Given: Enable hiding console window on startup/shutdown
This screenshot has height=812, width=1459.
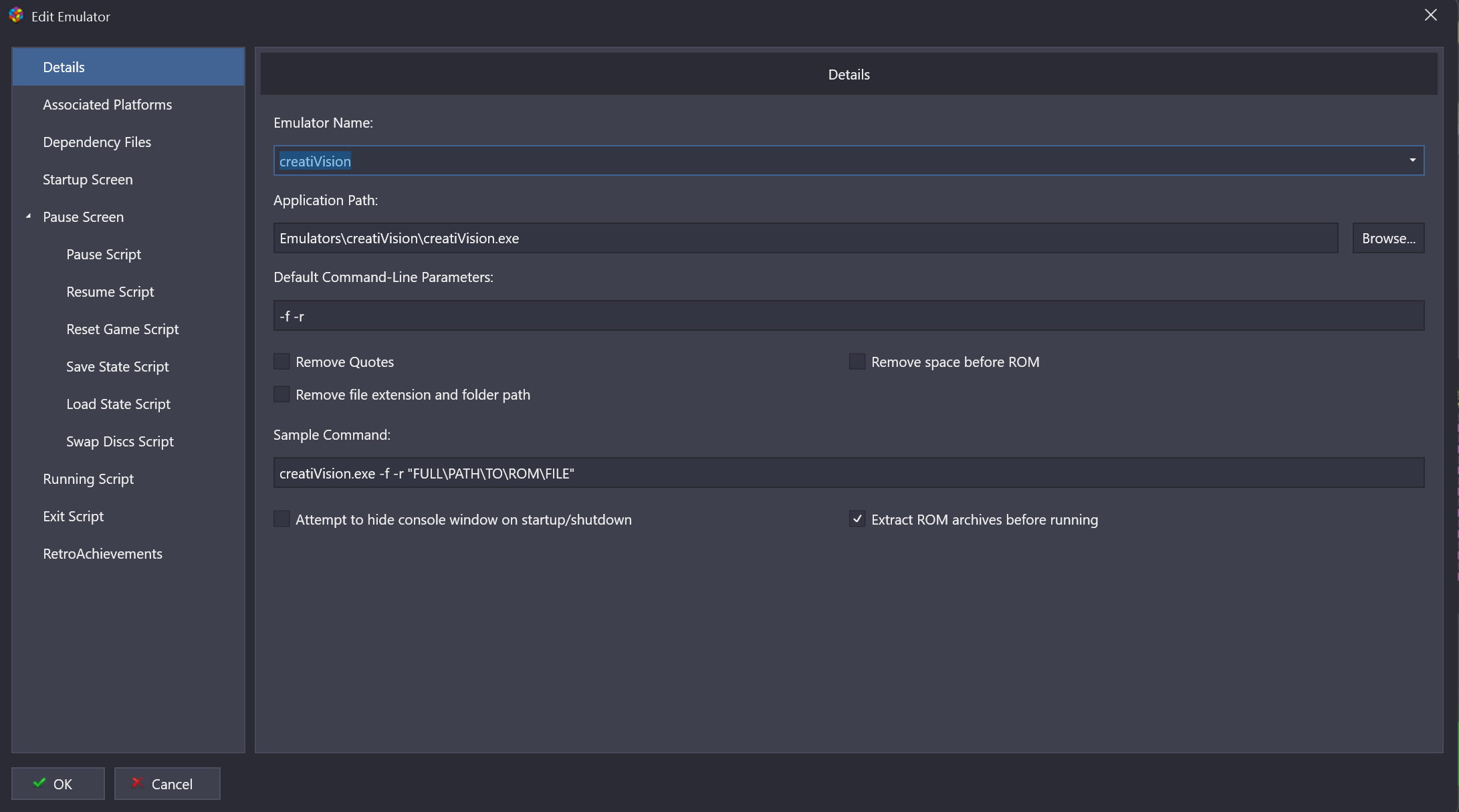Looking at the screenshot, I should pos(282,519).
